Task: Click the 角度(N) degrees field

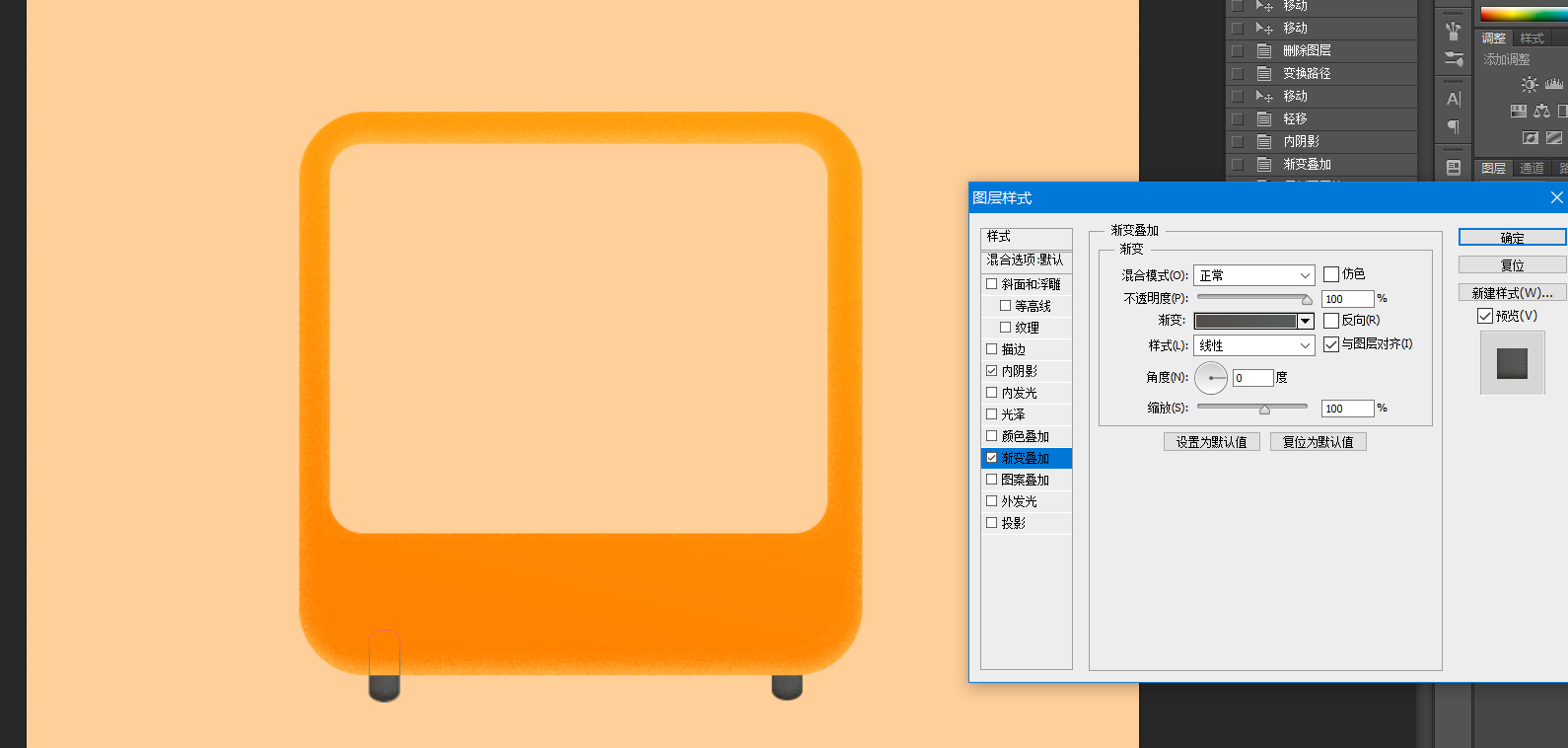Action: click(1252, 378)
